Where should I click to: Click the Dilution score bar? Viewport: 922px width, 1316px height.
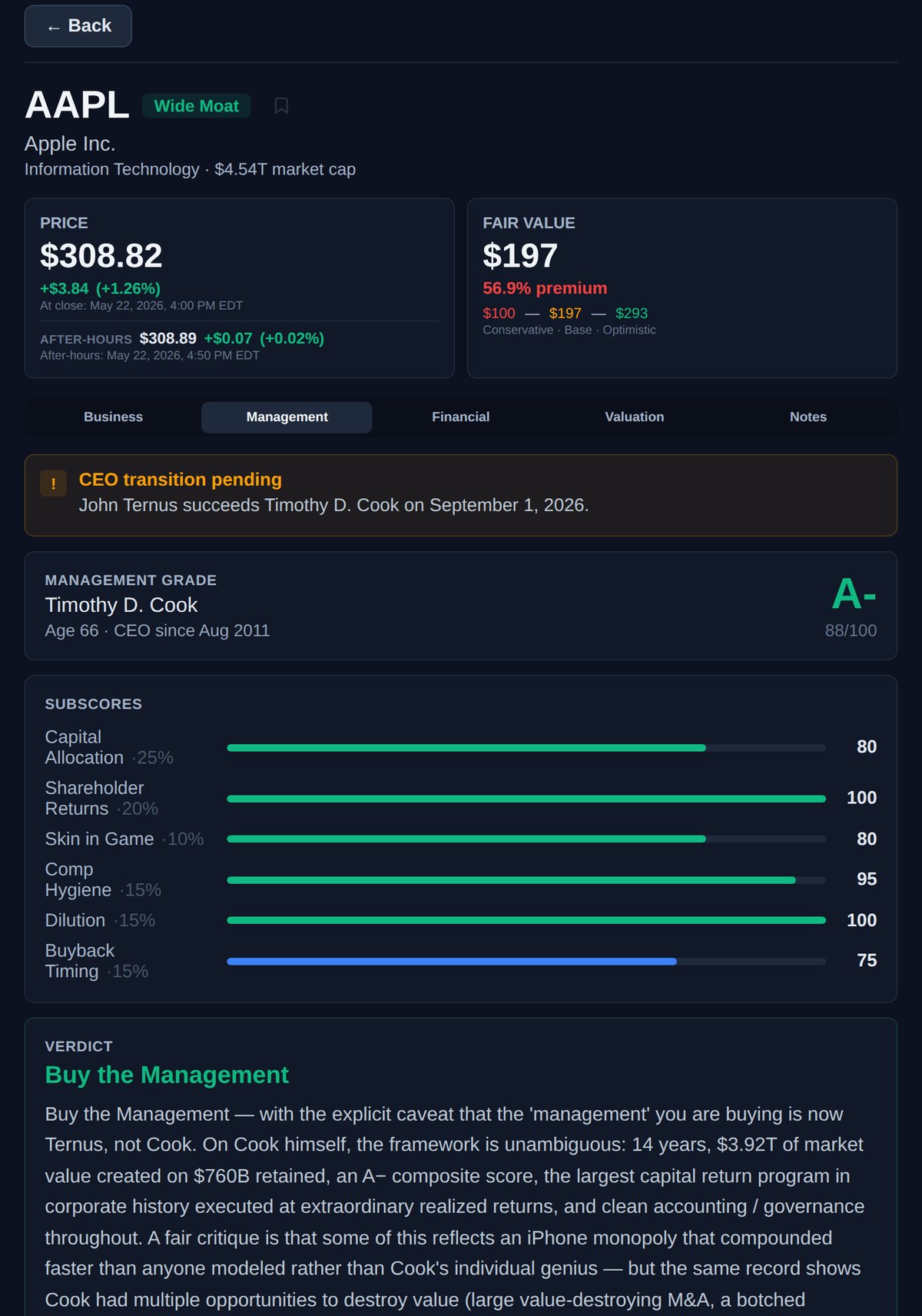tap(526, 920)
